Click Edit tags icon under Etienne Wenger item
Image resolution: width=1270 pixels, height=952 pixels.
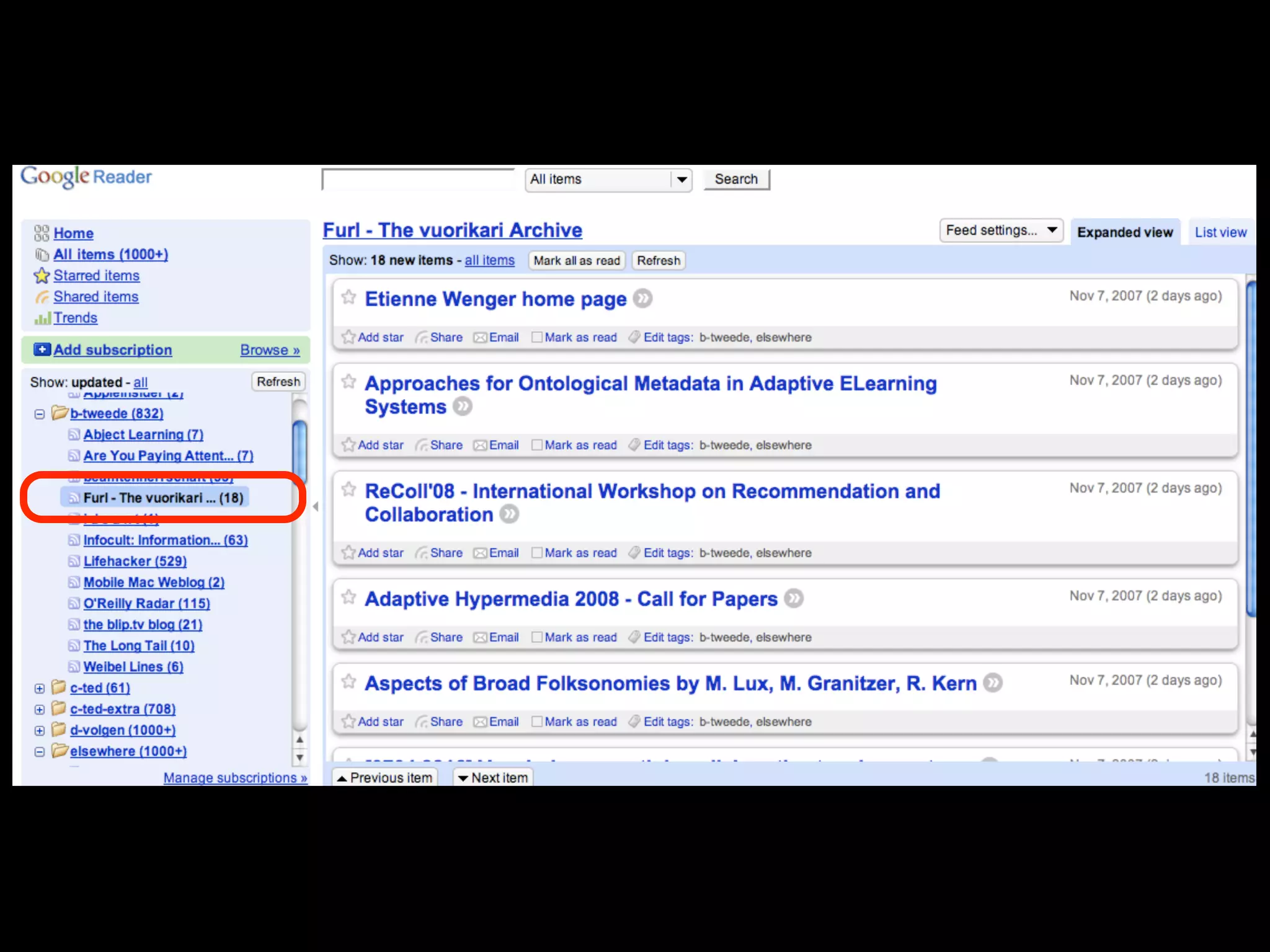click(634, 337)
